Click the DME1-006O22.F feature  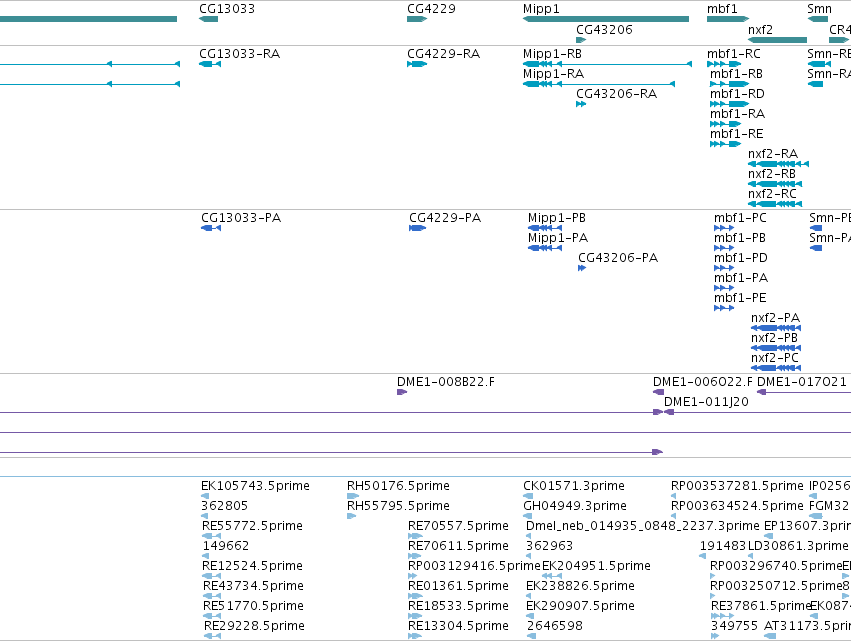coord(703,382)
